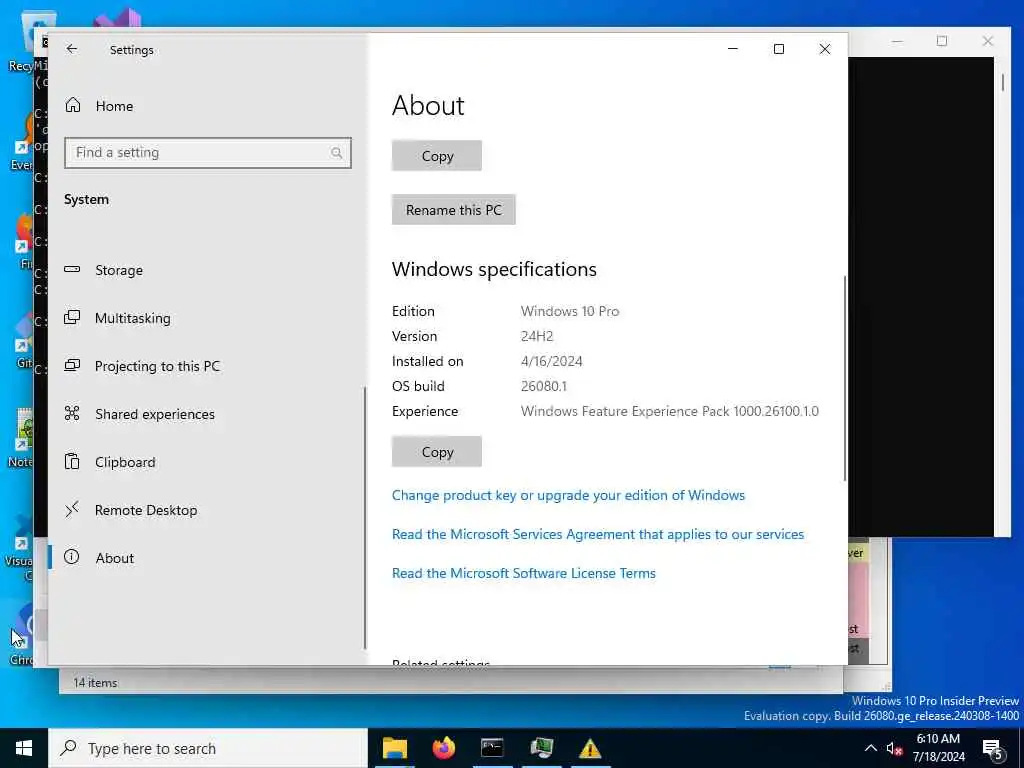Show hidden system tray icons

point(871,748)
